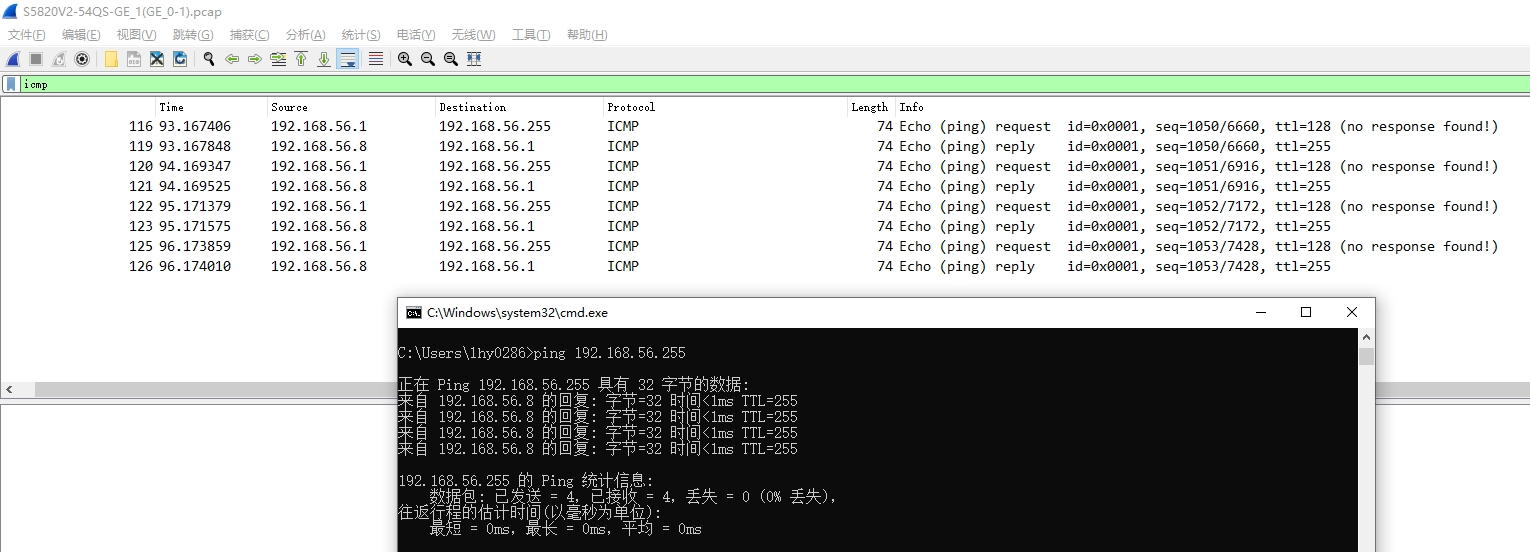Viewport: 1530px width, 552px height.
Task: Go forward to the next packet
Action: point(255,59)
